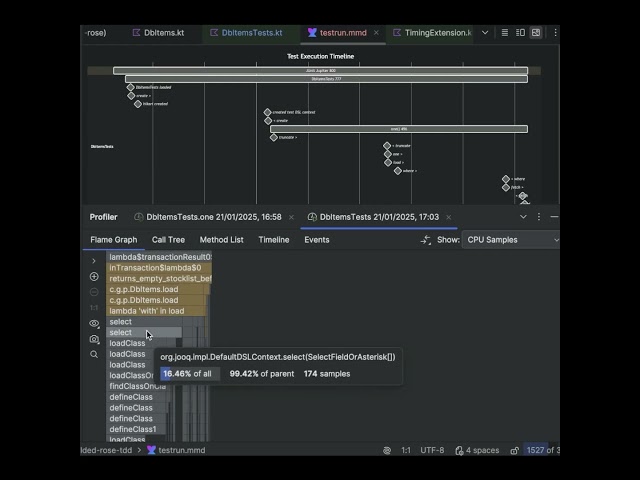This screenshot has width=640, height=480.
Task: Capture a flame graph image with camera icon
Action: coord(94,339)
